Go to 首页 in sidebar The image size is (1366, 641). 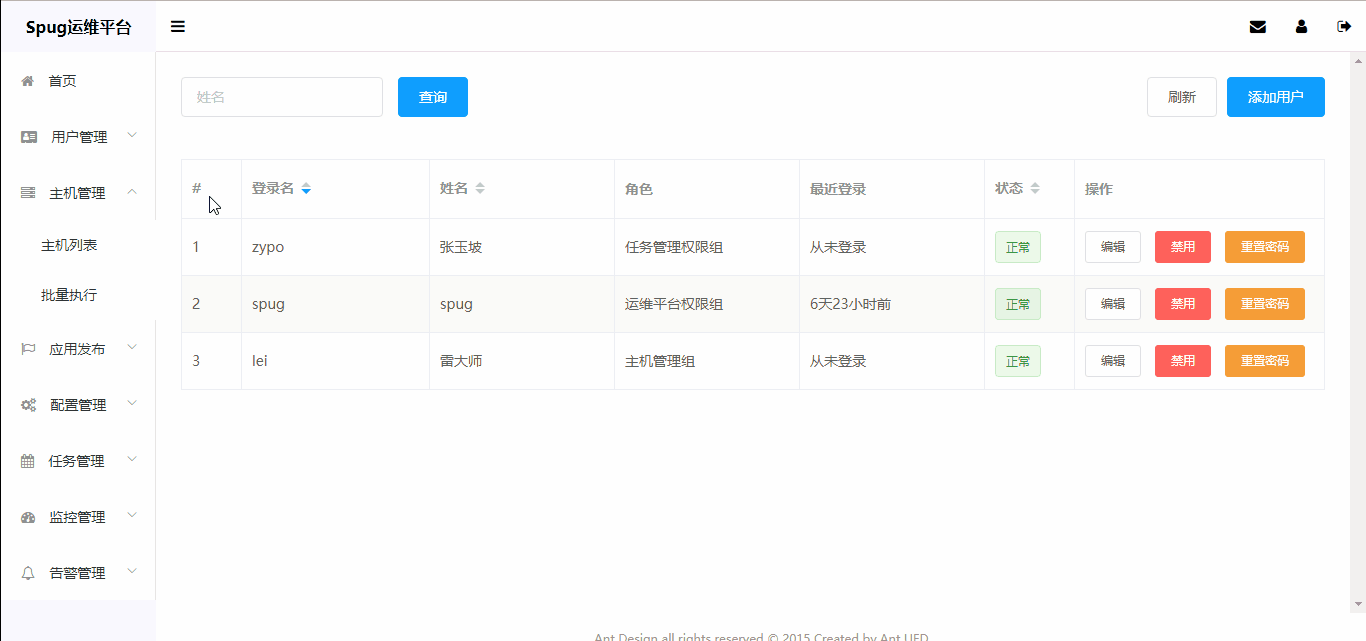62,81
